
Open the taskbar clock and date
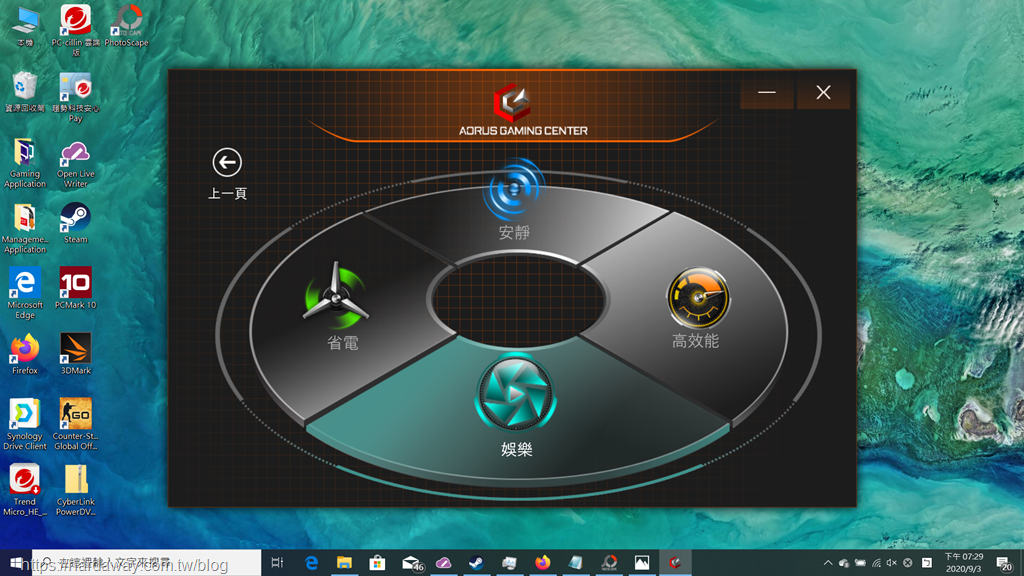click(x=964, y=563)
